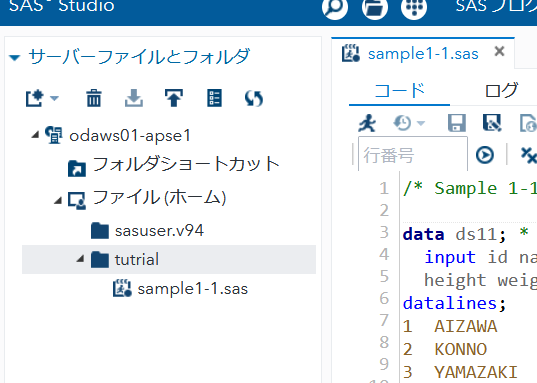
Task: Click the upload arrow icon
Action: click(174, 98)
